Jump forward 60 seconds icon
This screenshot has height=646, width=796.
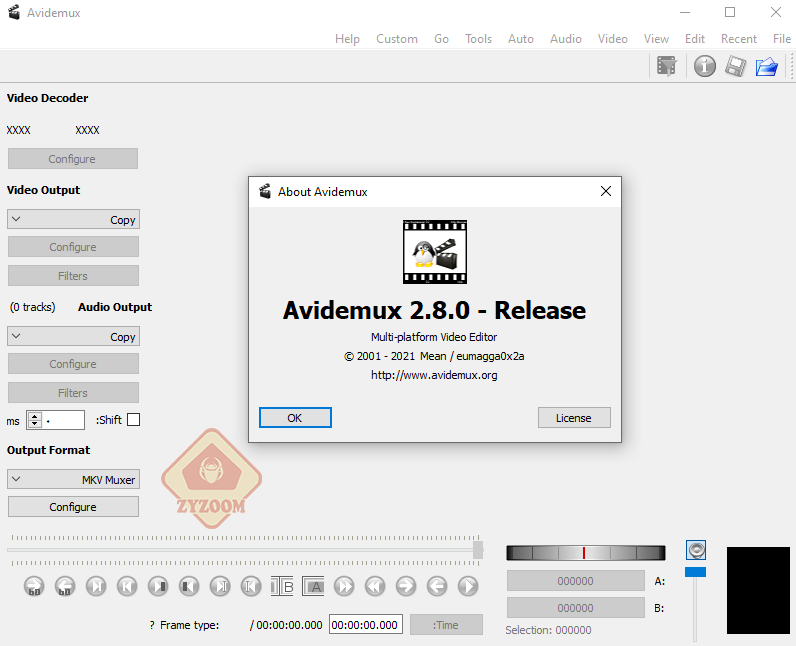tap(34, 586)
